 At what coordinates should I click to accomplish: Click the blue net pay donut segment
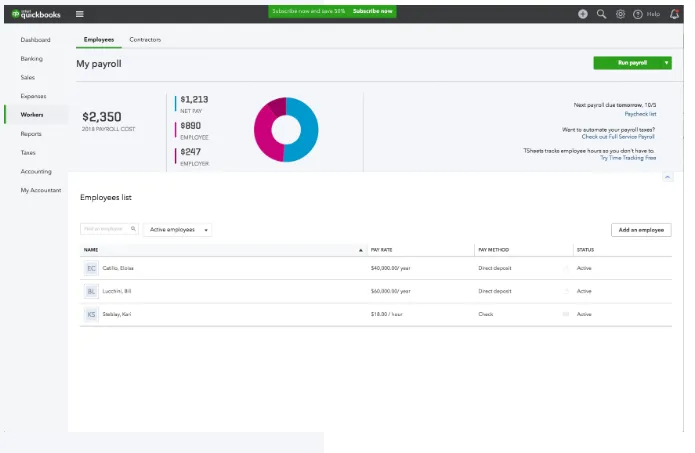308,130
